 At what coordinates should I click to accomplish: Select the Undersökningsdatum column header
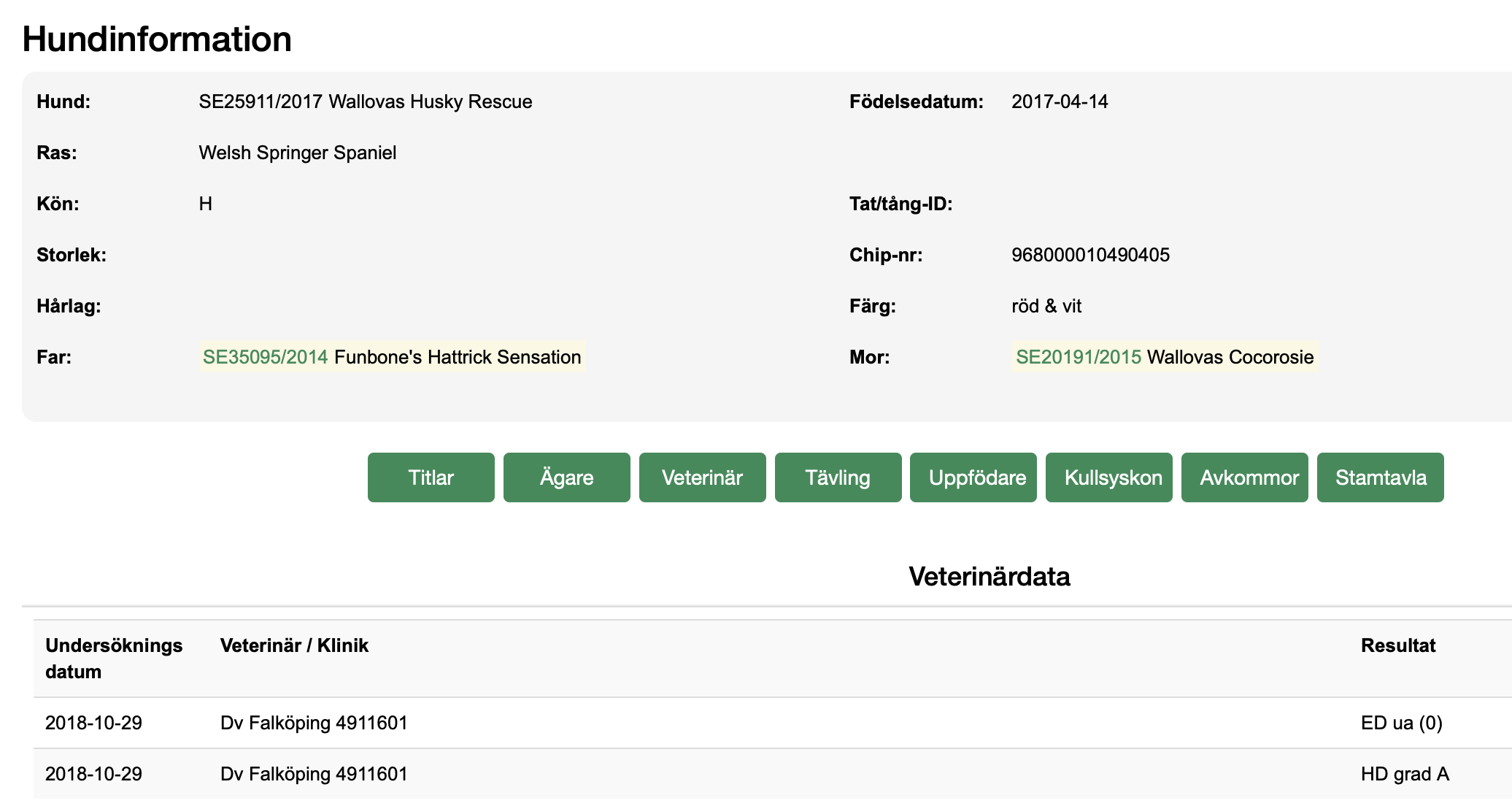(114, 657)
